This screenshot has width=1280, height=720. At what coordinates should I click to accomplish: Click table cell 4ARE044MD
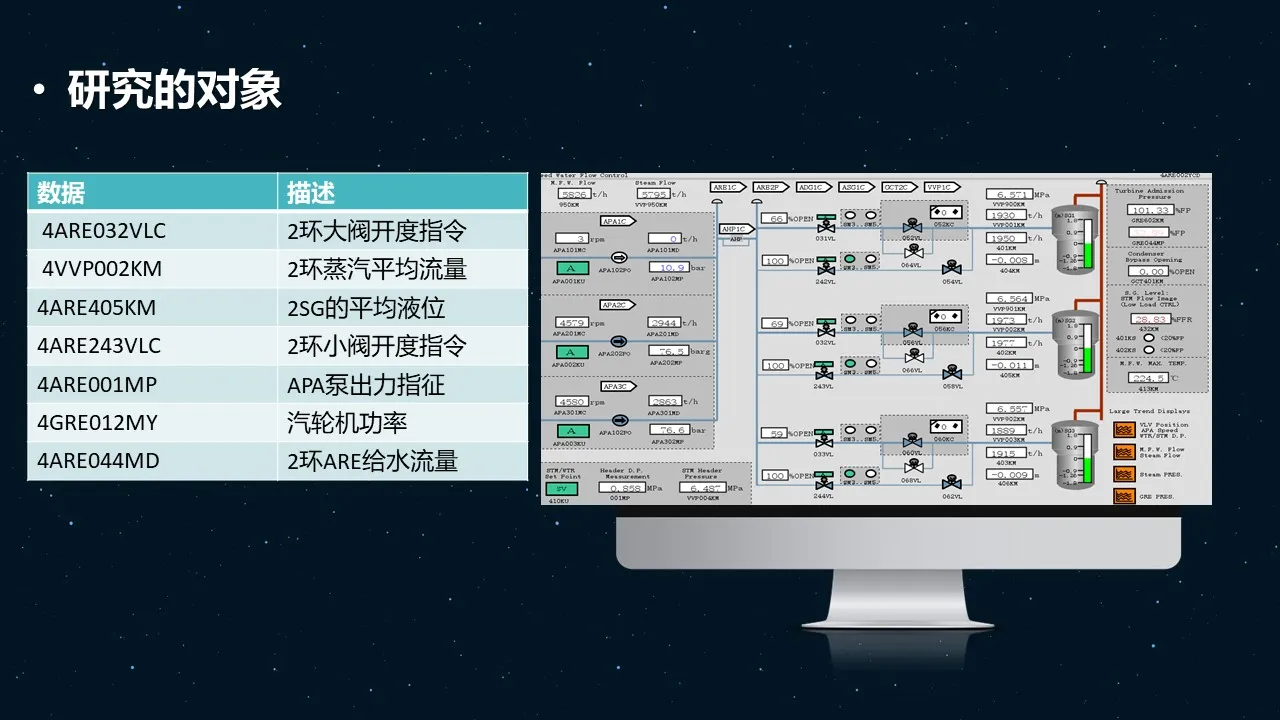(153, 461)
